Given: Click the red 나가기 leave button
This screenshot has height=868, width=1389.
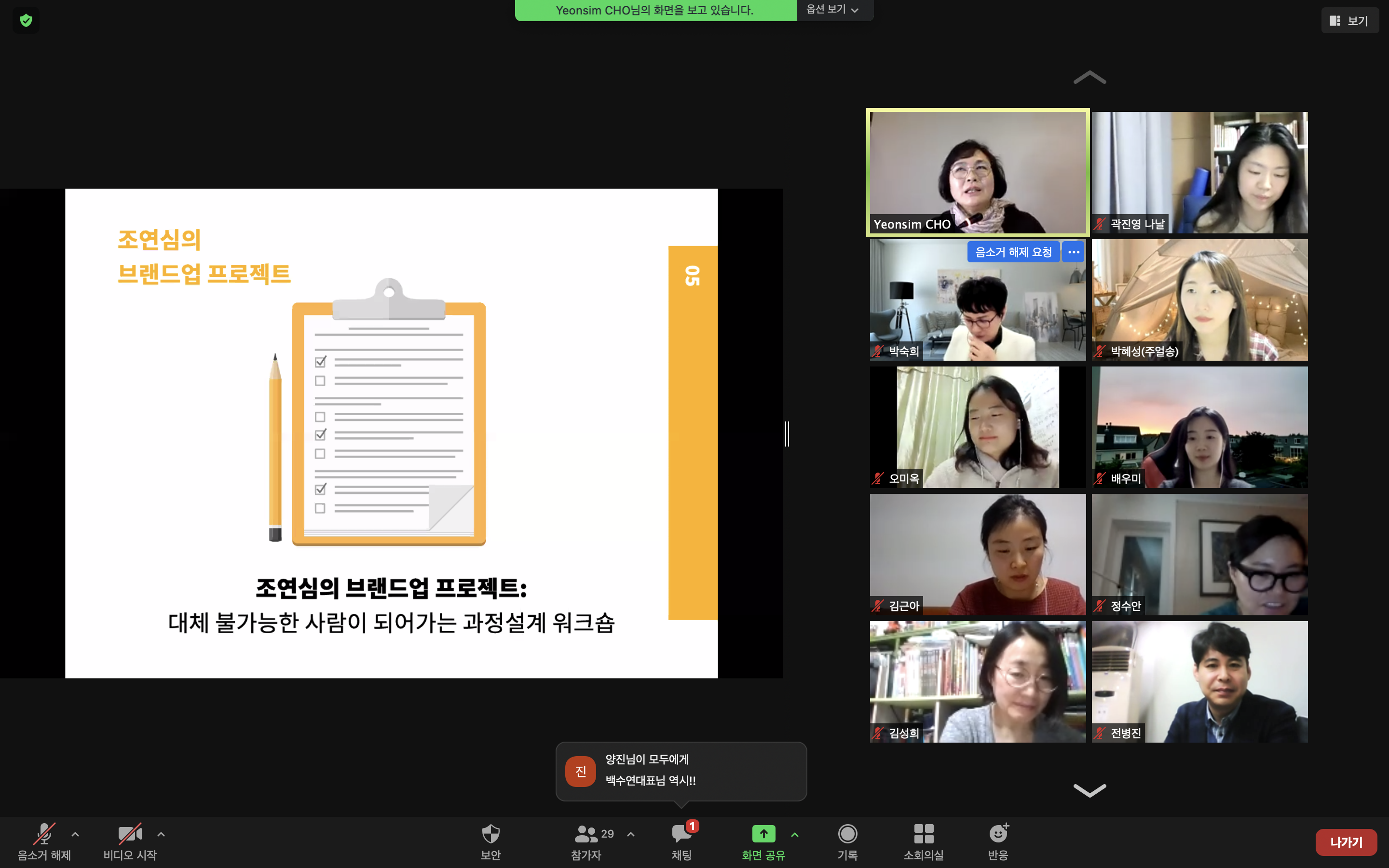Looking at the screenshot, I should (x=1346, y=842).
